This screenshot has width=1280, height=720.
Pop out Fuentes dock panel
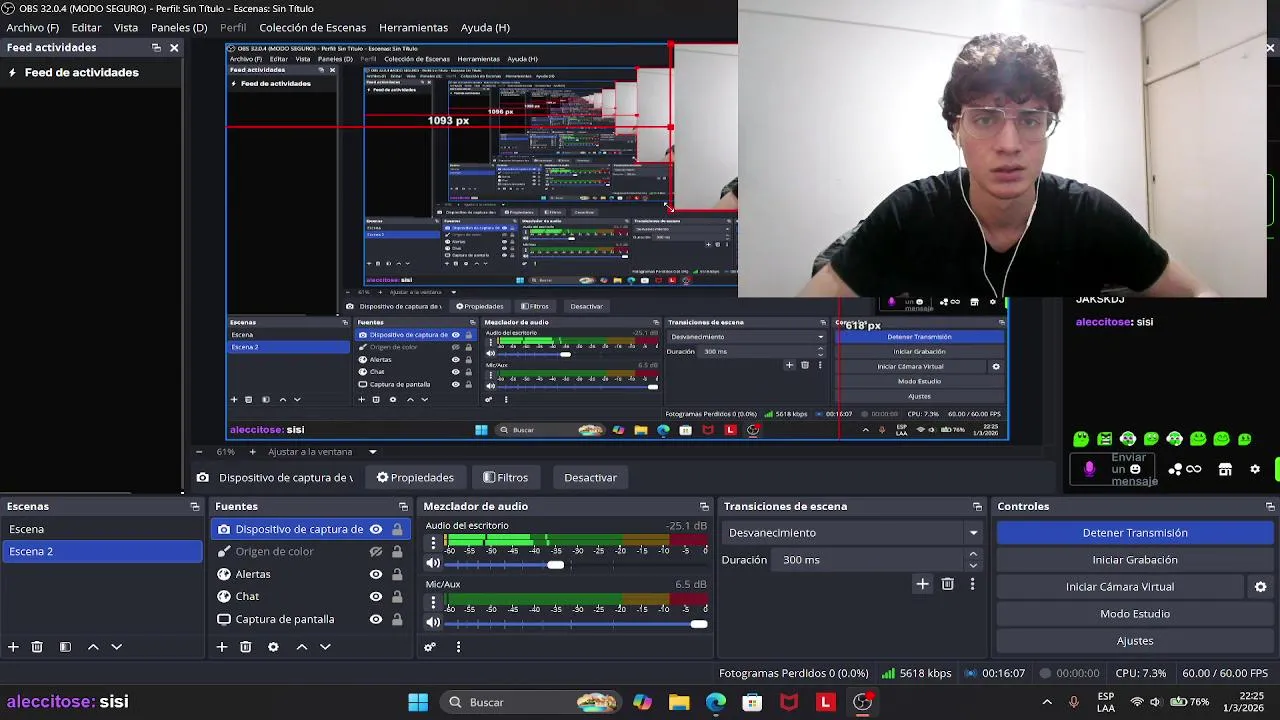pos(403,507)
